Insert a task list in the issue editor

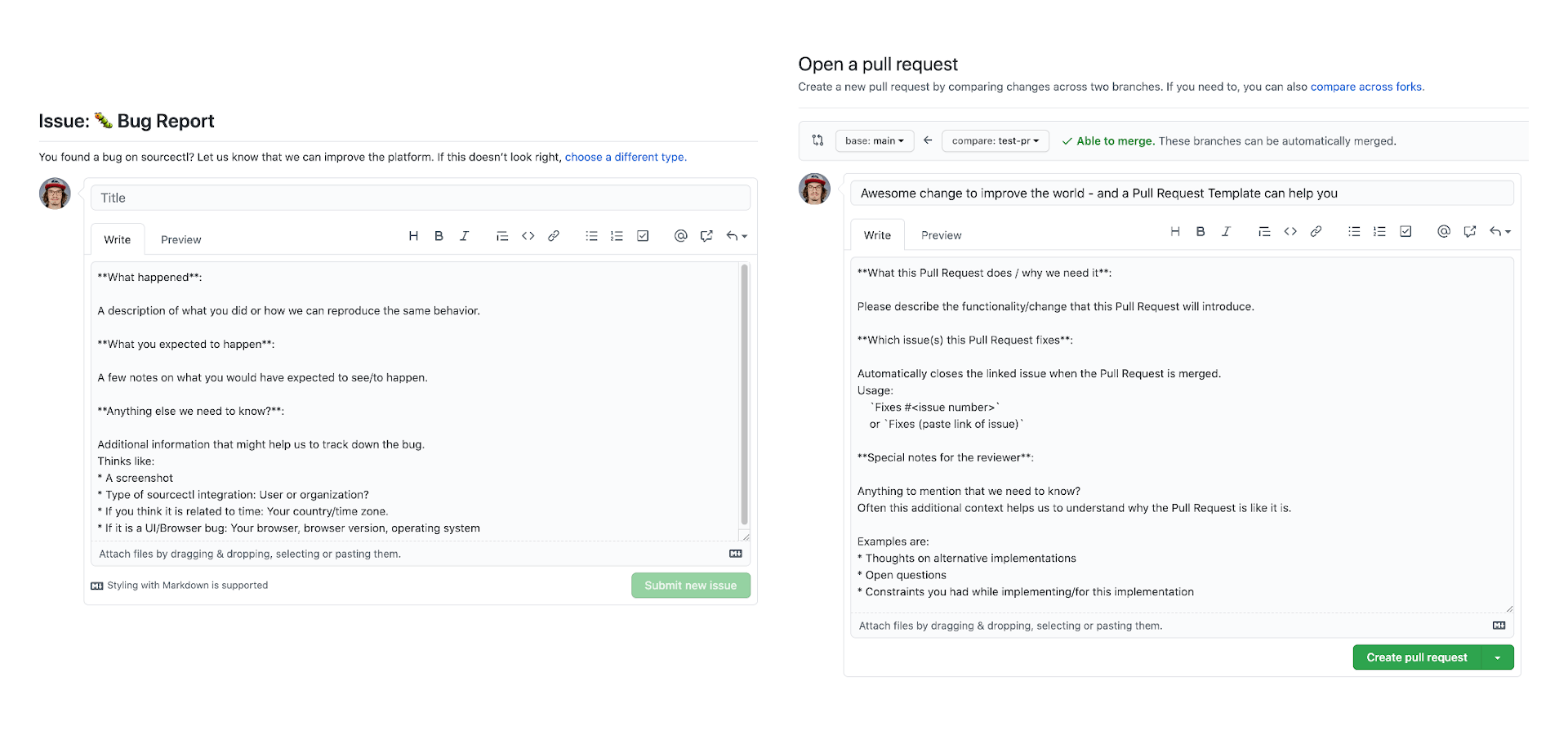[x=643, y=235]
